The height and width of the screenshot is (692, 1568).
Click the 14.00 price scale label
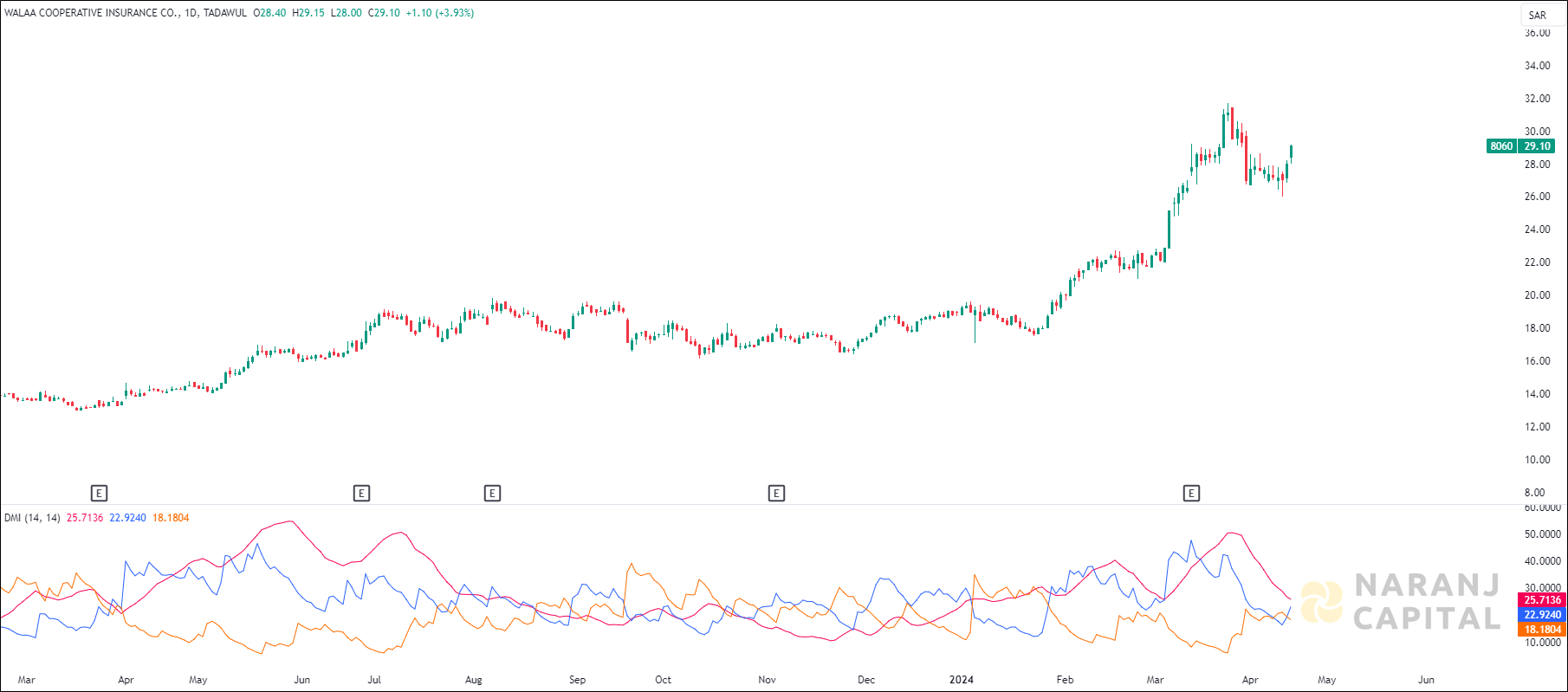tap(1538, 394)
